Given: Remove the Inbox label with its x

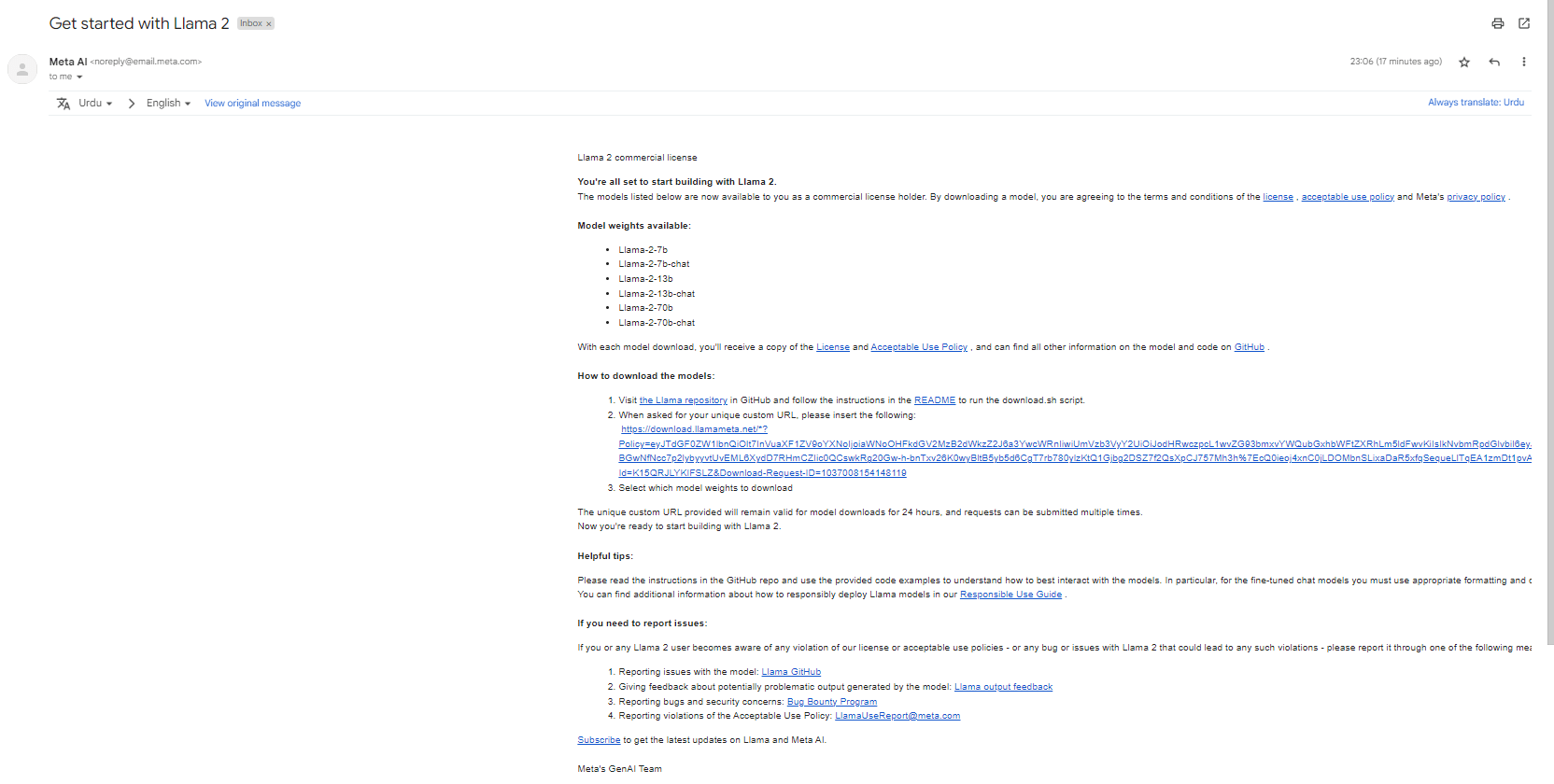Looking at the screenshot, I should click(x=269, y=24).
